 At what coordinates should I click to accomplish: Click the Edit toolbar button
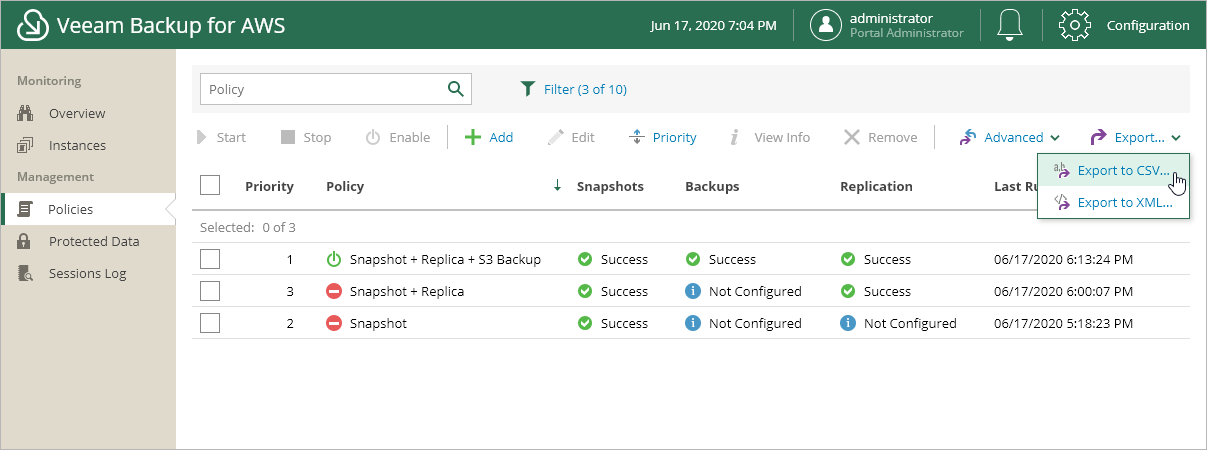pos(571,137)
